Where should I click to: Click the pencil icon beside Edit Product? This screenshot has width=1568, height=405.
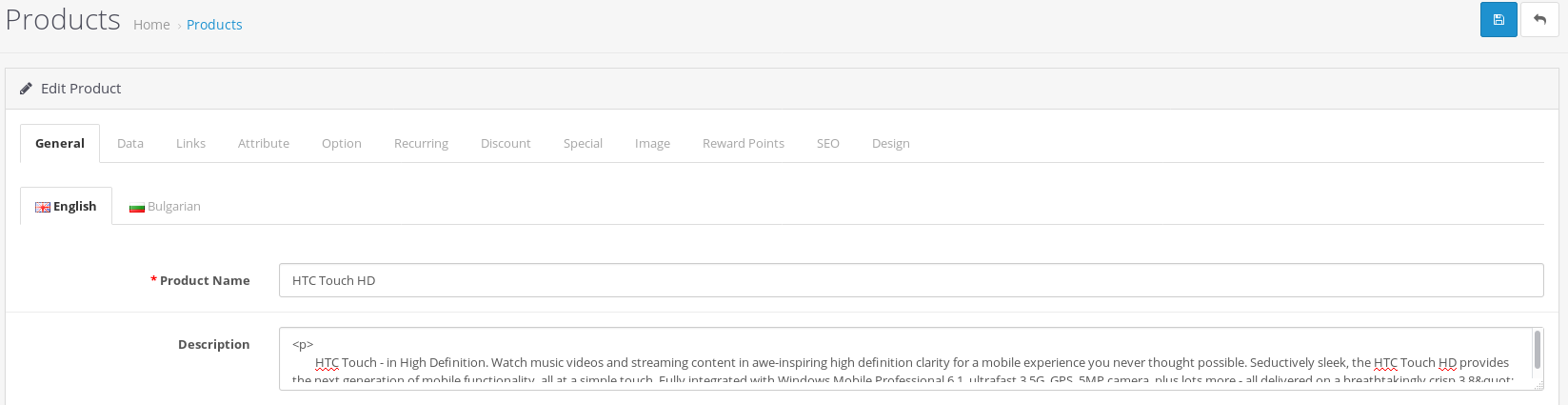[x=26, y=89]
